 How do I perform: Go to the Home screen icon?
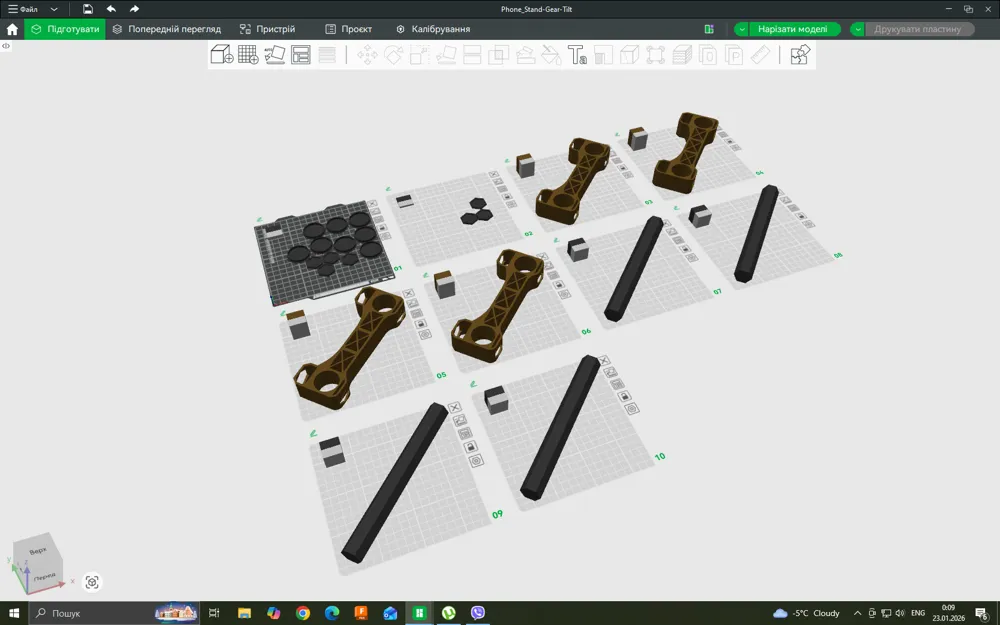coord(12,29)
